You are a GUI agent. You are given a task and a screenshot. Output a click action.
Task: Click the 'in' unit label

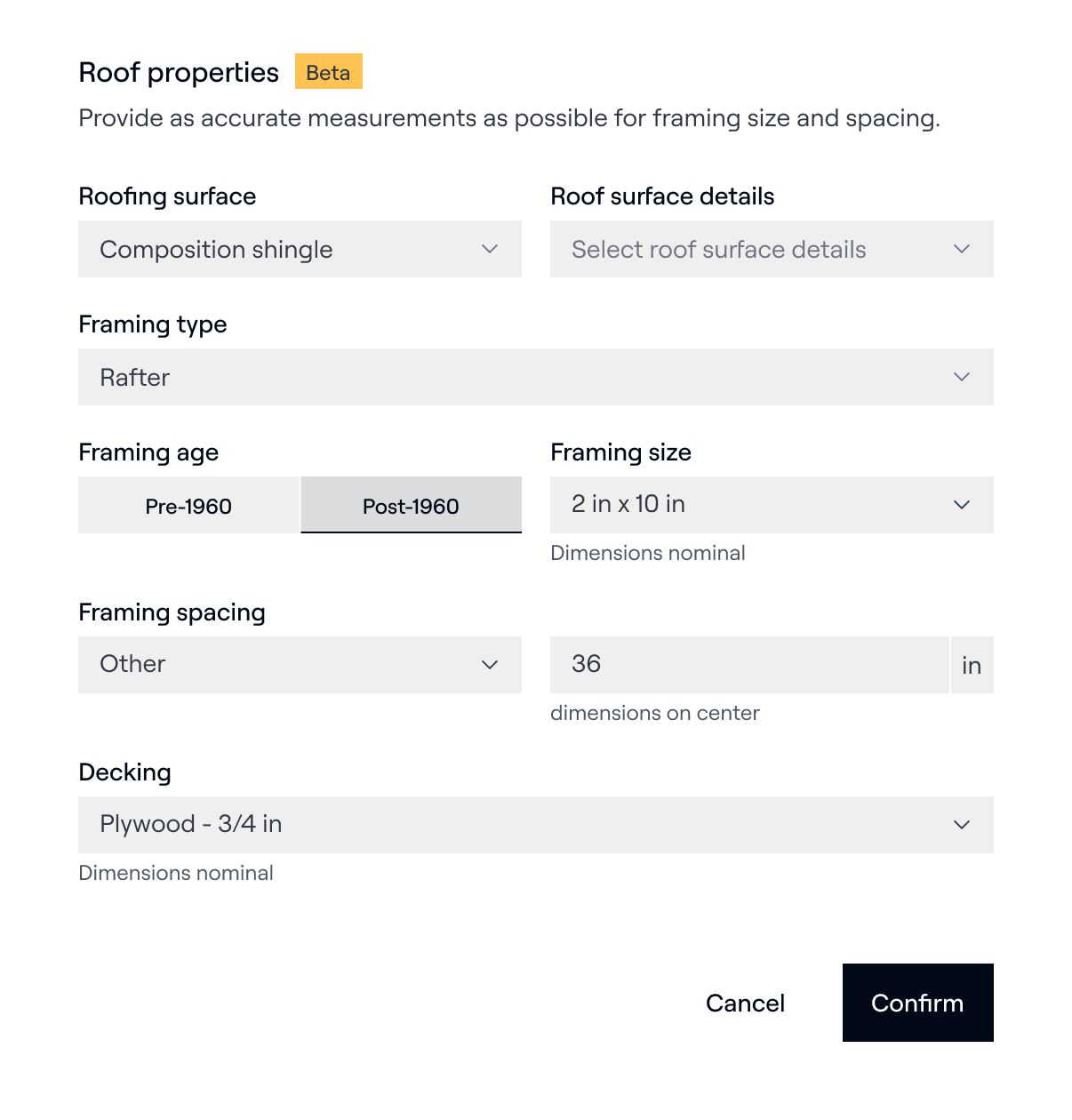pos(972,666)
